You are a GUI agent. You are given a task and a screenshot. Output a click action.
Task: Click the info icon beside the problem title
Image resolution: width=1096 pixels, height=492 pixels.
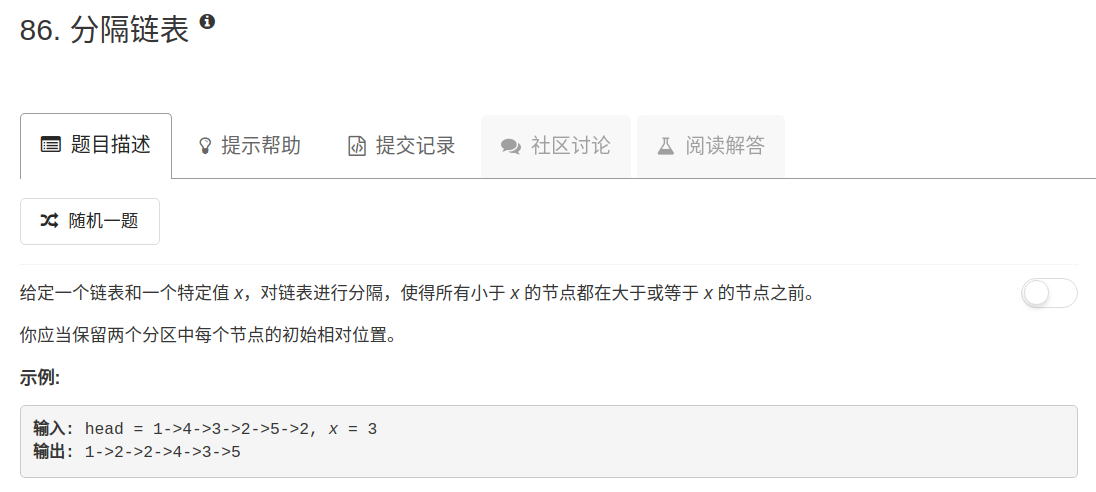click(207, 22)
